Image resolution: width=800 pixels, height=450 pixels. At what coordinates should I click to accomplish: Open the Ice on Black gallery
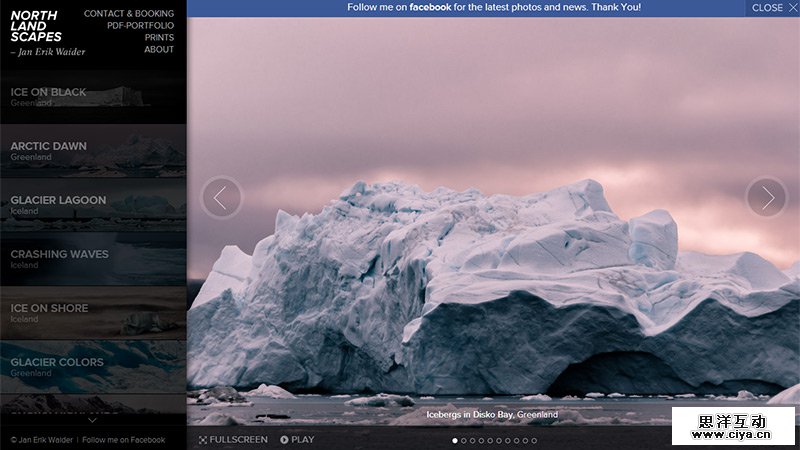[x=93, y=97]
